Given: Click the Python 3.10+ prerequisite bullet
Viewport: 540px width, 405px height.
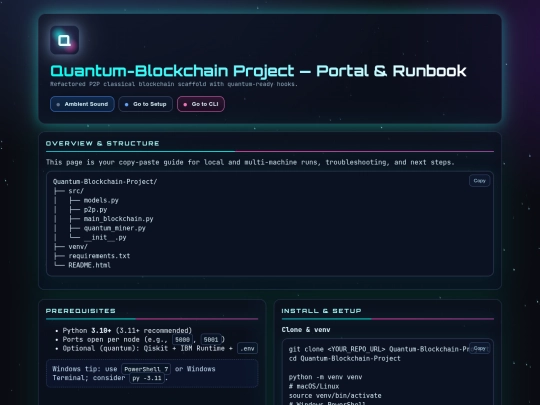Looking at the screenshot, I should 127,331.
